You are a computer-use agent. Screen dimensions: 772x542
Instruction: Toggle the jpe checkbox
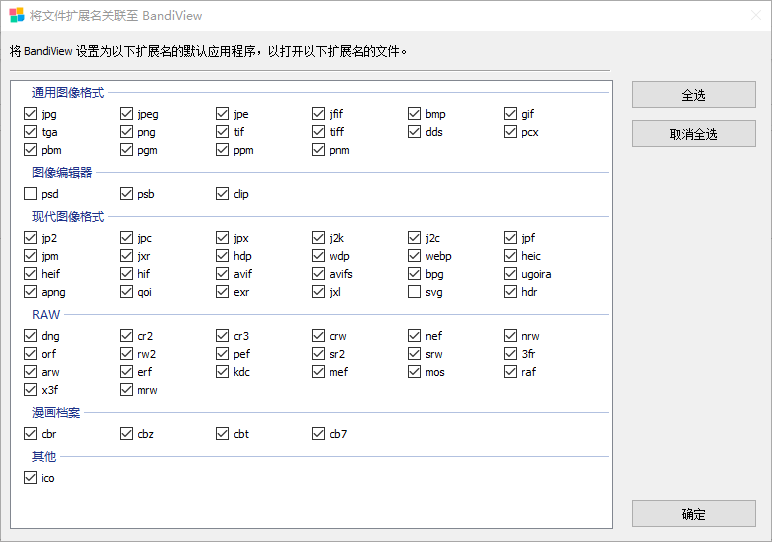223,114
